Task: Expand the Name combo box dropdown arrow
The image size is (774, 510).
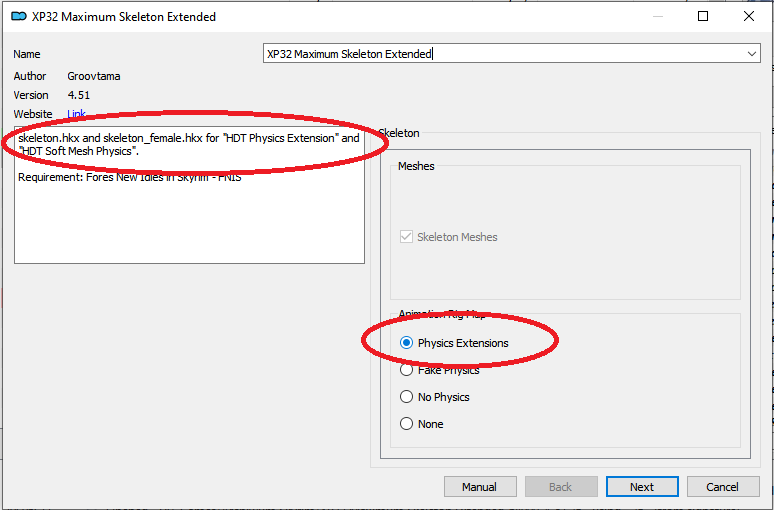Action: pos(751,54)
